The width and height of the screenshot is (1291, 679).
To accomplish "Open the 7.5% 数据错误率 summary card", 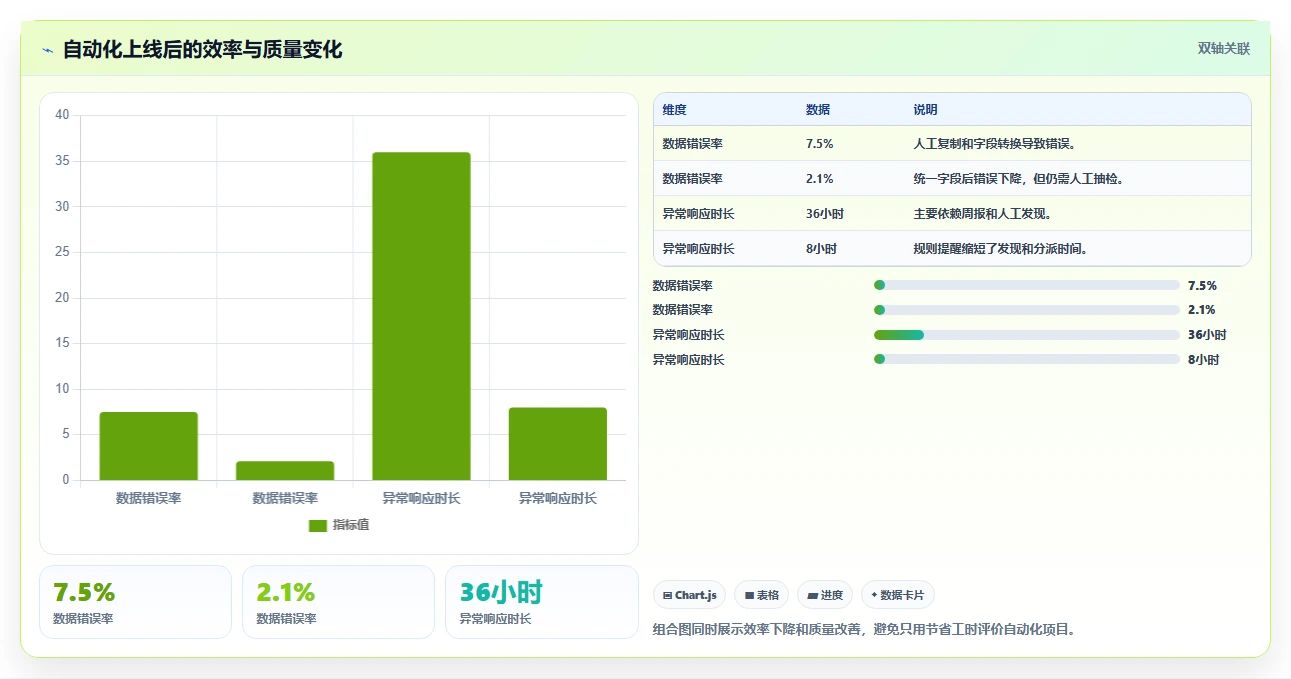I will coord(135,602).
